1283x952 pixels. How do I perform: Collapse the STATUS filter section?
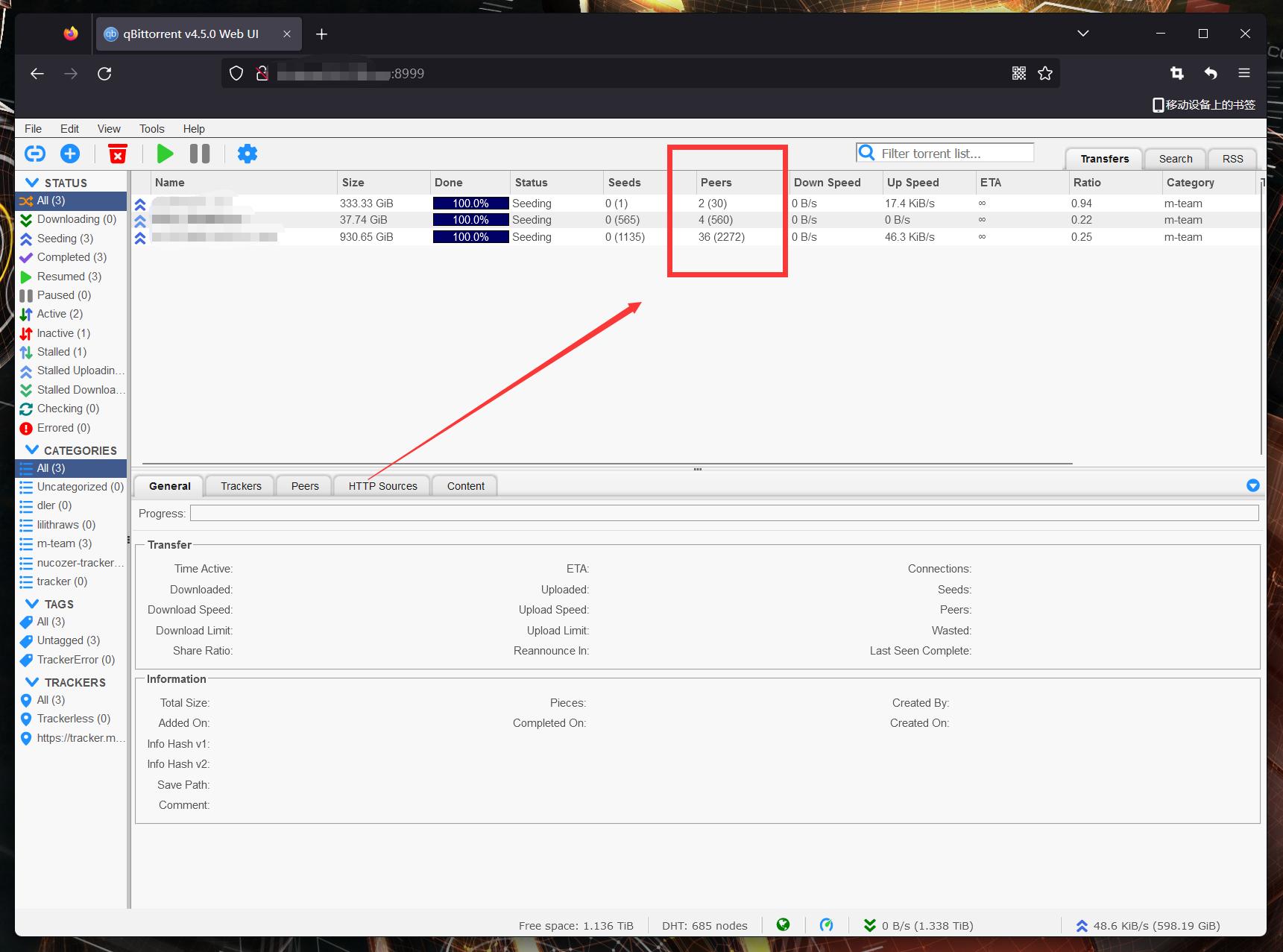tap(32, 183)
